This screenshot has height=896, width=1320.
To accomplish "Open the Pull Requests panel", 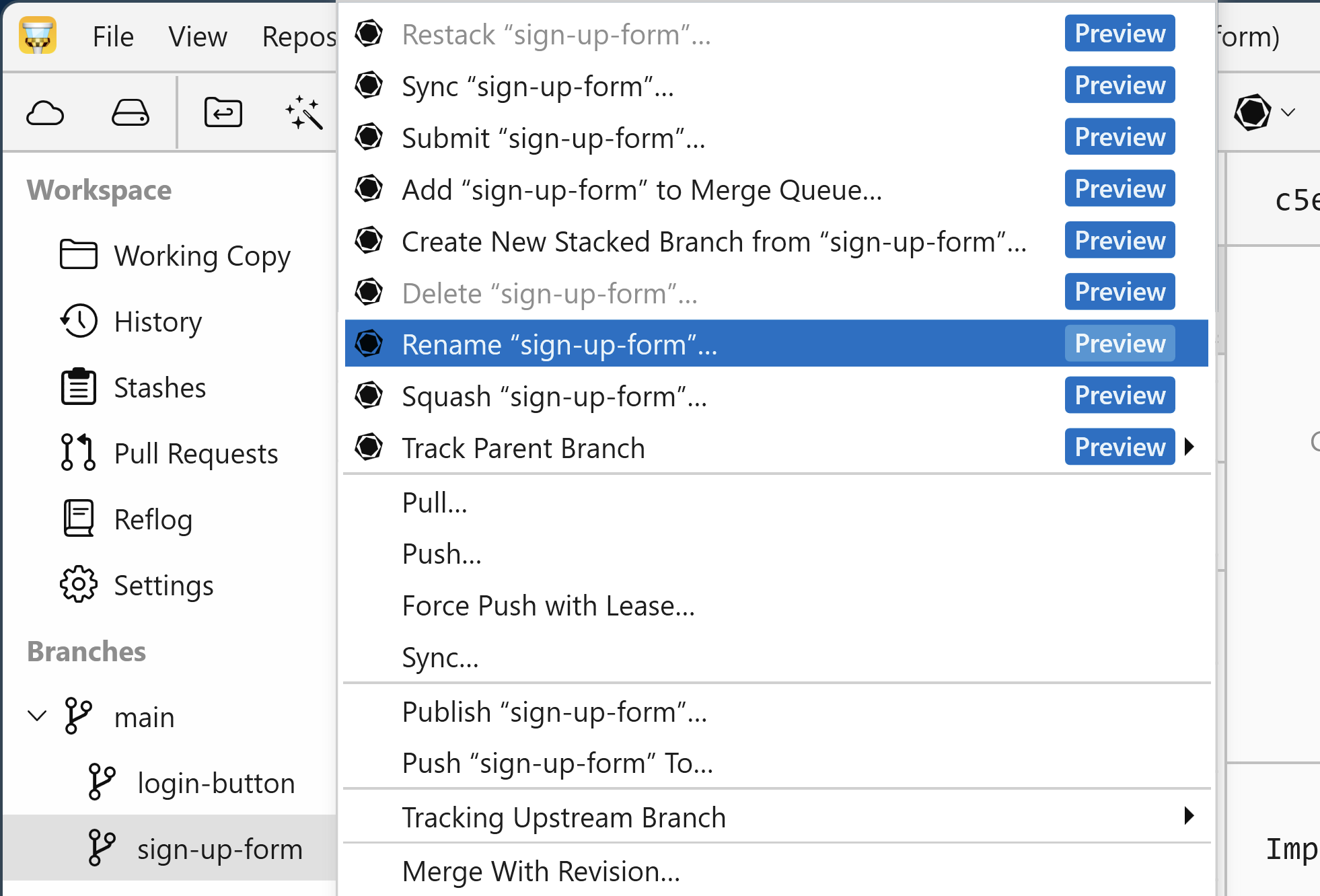I will [x=195, y=453].
